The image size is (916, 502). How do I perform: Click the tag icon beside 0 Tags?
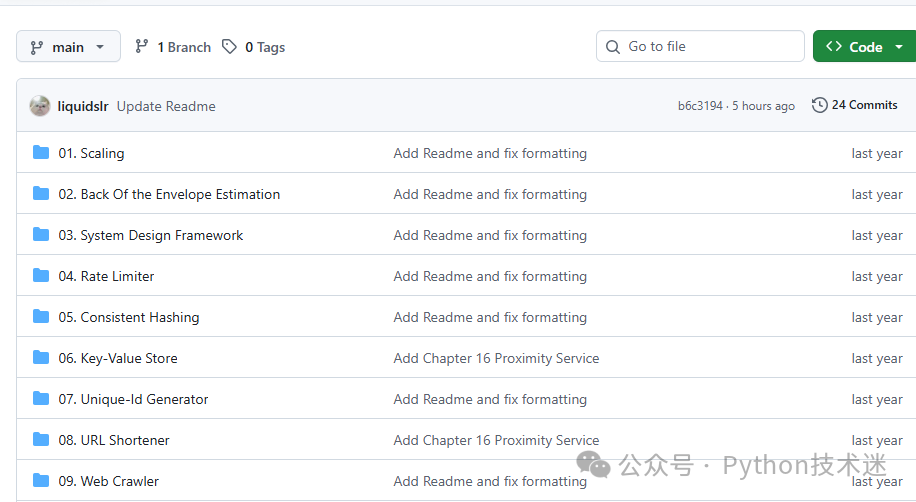229,46
